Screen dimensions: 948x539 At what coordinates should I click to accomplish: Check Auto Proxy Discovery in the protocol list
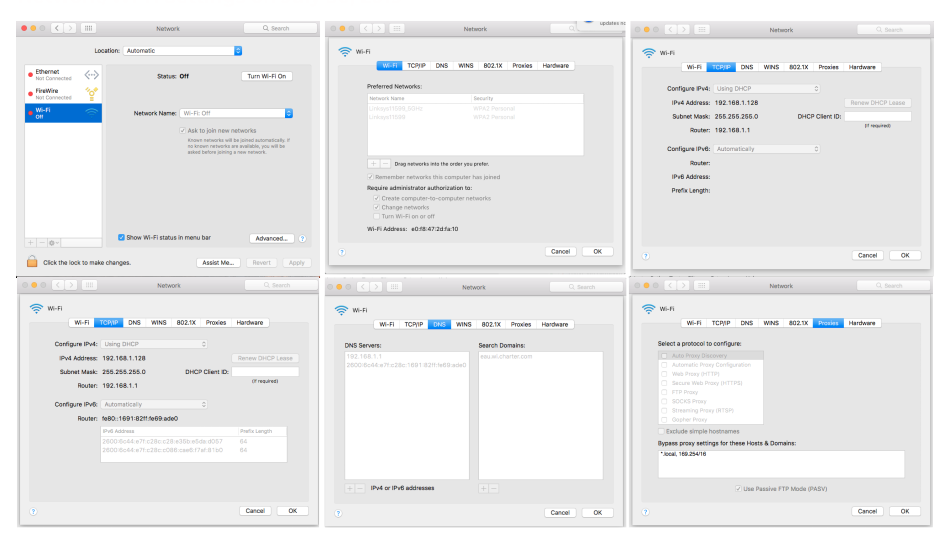click(662, 355)
